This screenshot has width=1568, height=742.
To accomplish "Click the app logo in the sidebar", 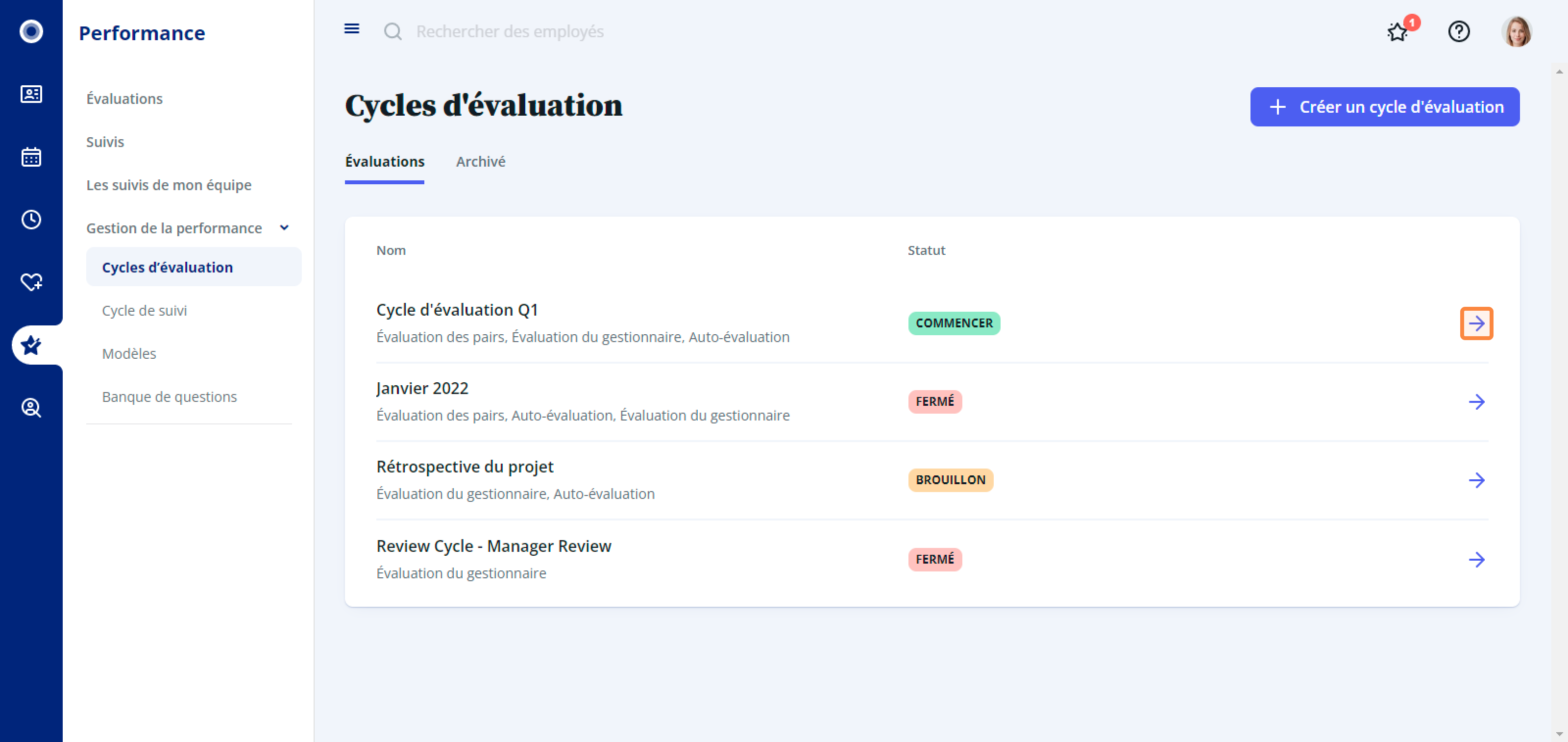I will click(x=31, y=31).
